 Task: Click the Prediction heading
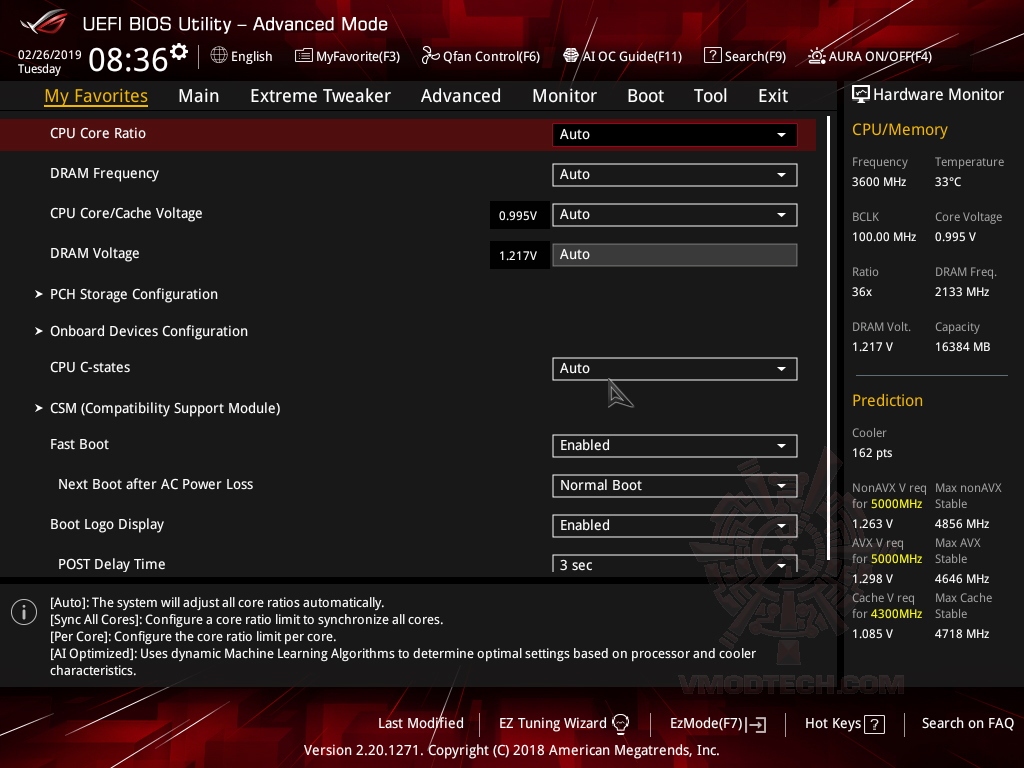[888, 400]
